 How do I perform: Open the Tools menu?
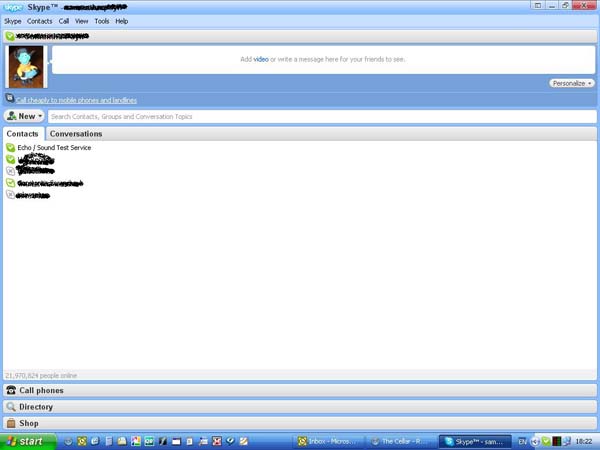(x=102, y=21)
